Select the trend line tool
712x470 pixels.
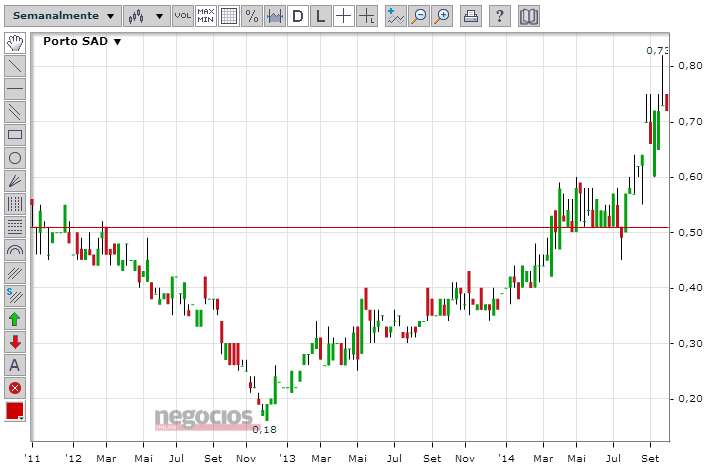click(15, 66)
